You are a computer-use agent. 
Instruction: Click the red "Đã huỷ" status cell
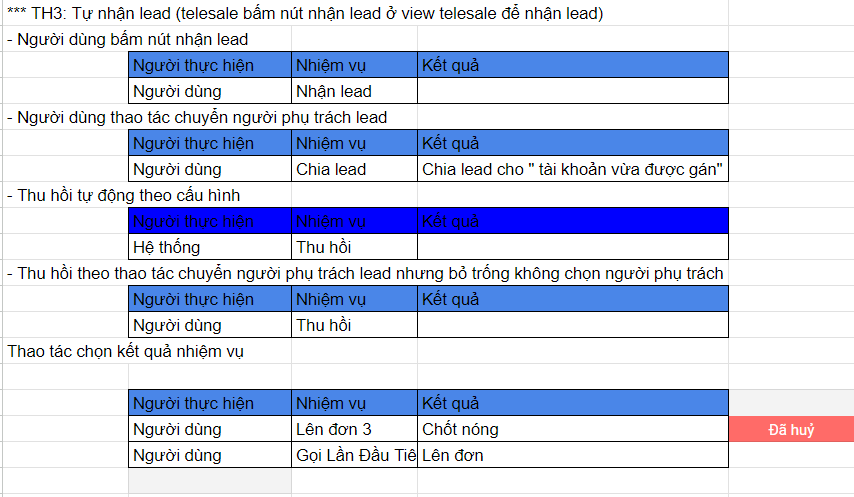coord(791,430)
